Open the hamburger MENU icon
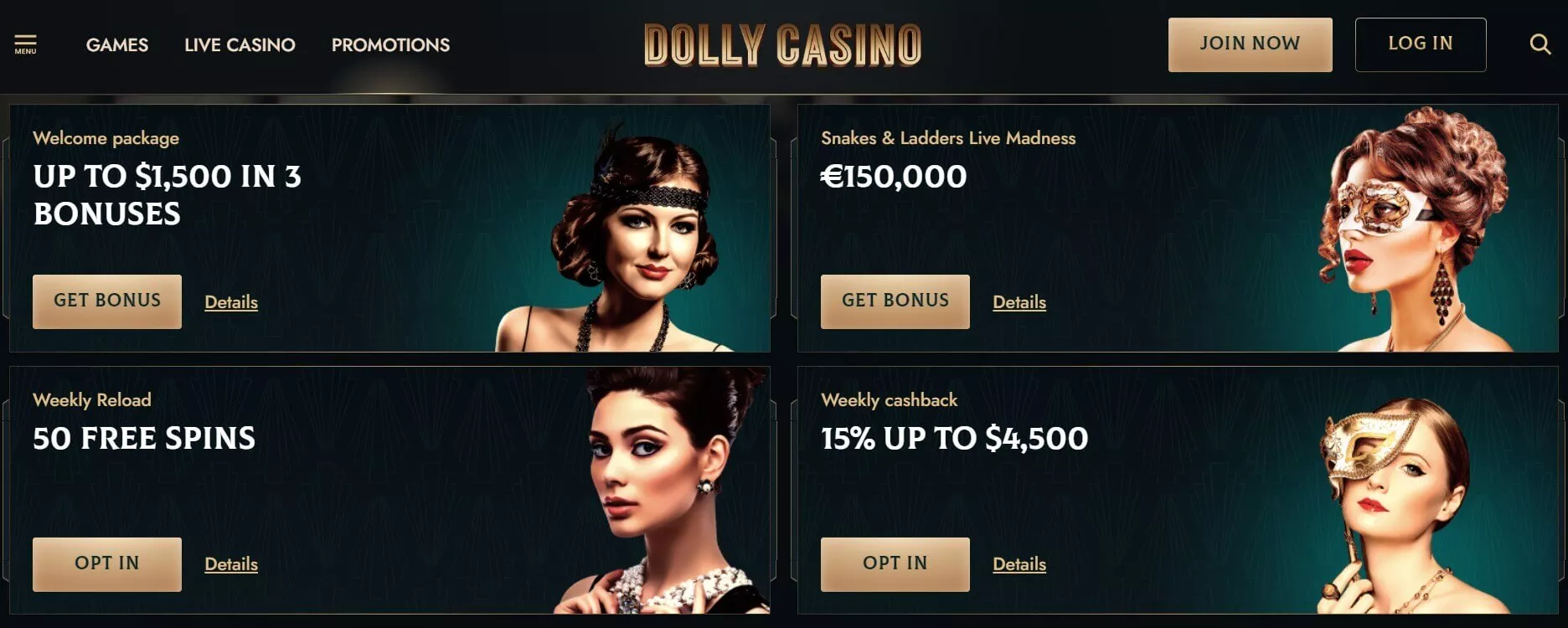This screenshot has height=628, width=1568. [x=25, y=44]
